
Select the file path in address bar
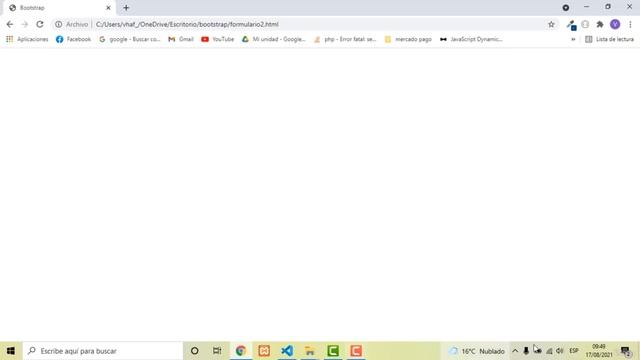pyautogui.click(x=187, y=24)
